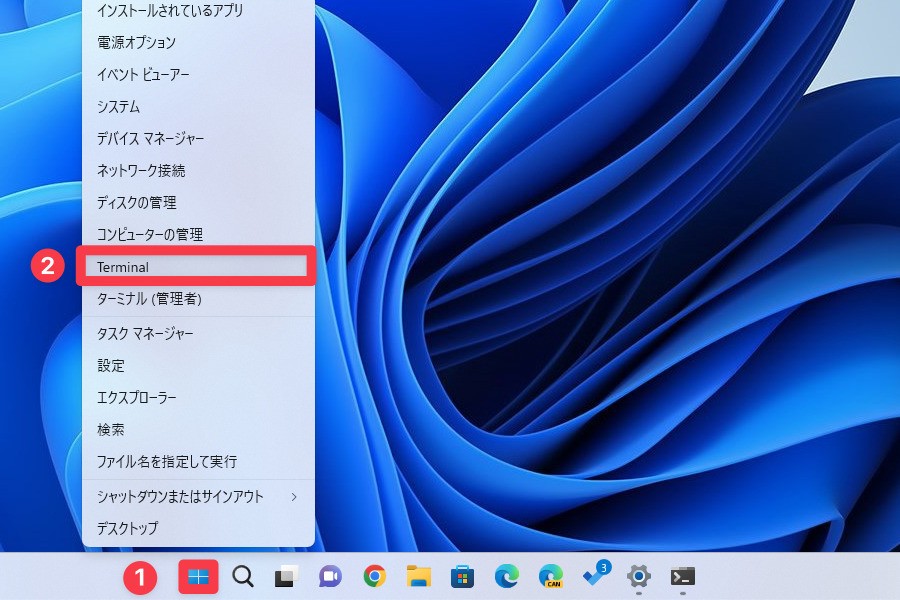Screen dimensions: 900x600
Task: Open コンピューターの管理
Action: coord(199,234)
